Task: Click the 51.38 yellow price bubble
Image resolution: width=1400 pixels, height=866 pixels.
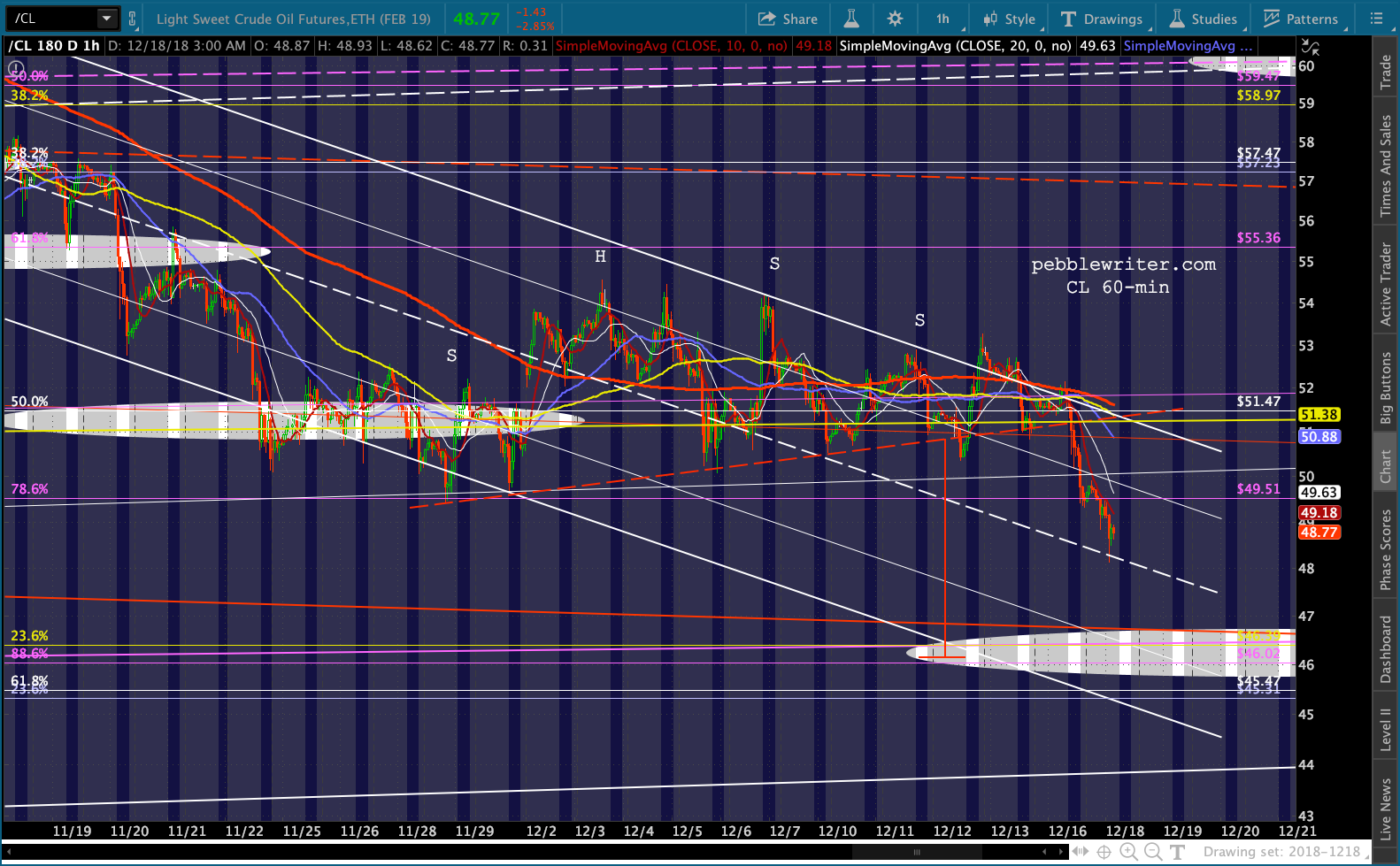Action: click(1319, 415)
